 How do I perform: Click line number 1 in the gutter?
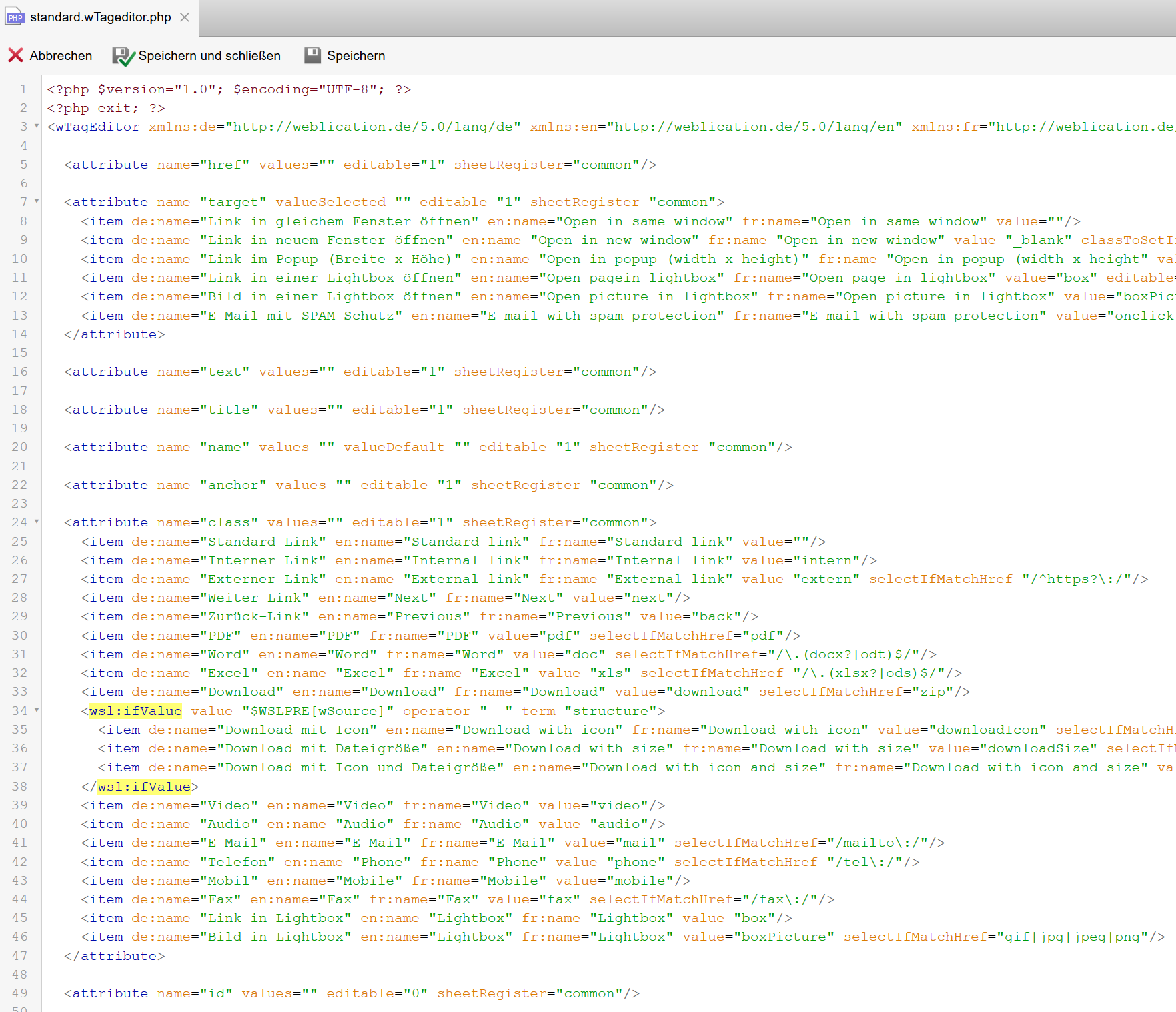click(23, 89)
